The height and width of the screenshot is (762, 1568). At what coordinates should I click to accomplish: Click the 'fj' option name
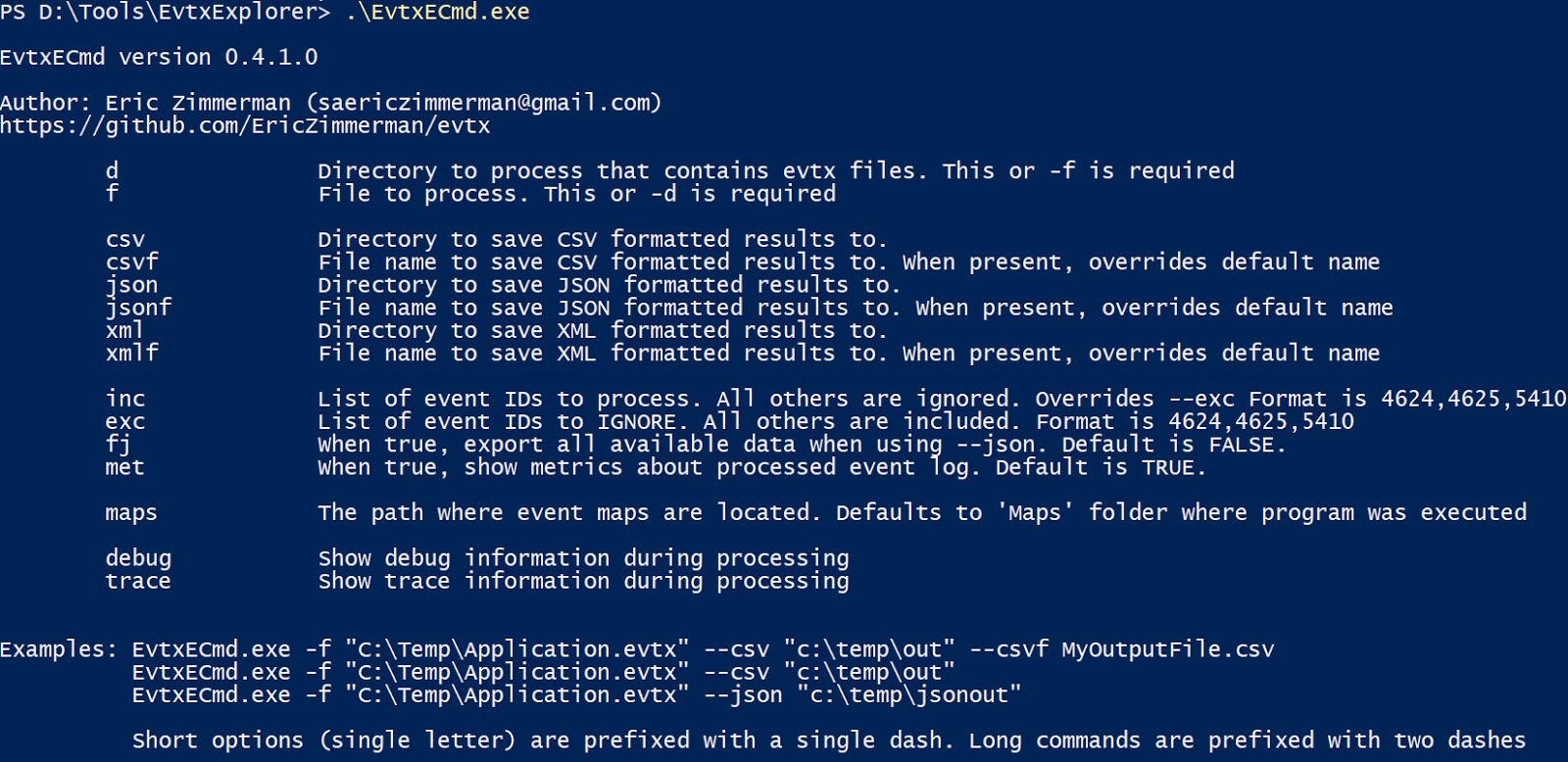119,445
